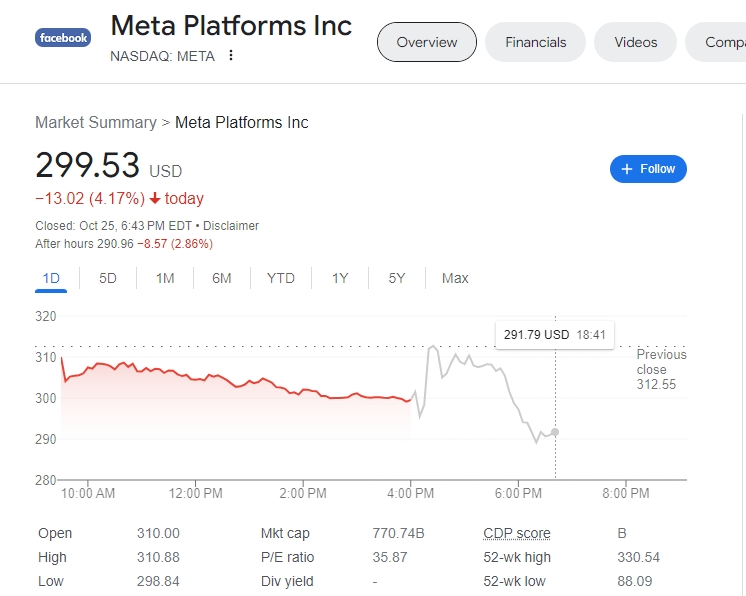Click the Market Summary breadcrumb link
The image size is (746, 596).
pos(96,123)
